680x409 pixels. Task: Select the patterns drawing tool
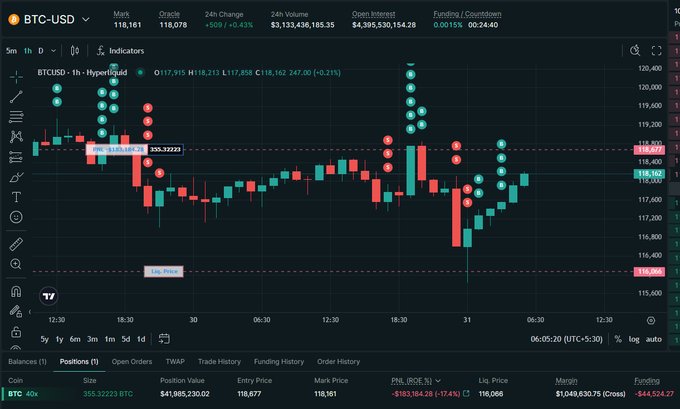[16, 137]
